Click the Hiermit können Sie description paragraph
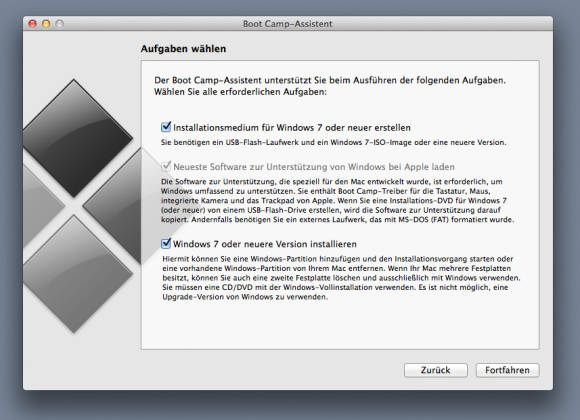The width and height of the screenshot is (580, 420). pos(341,278)
